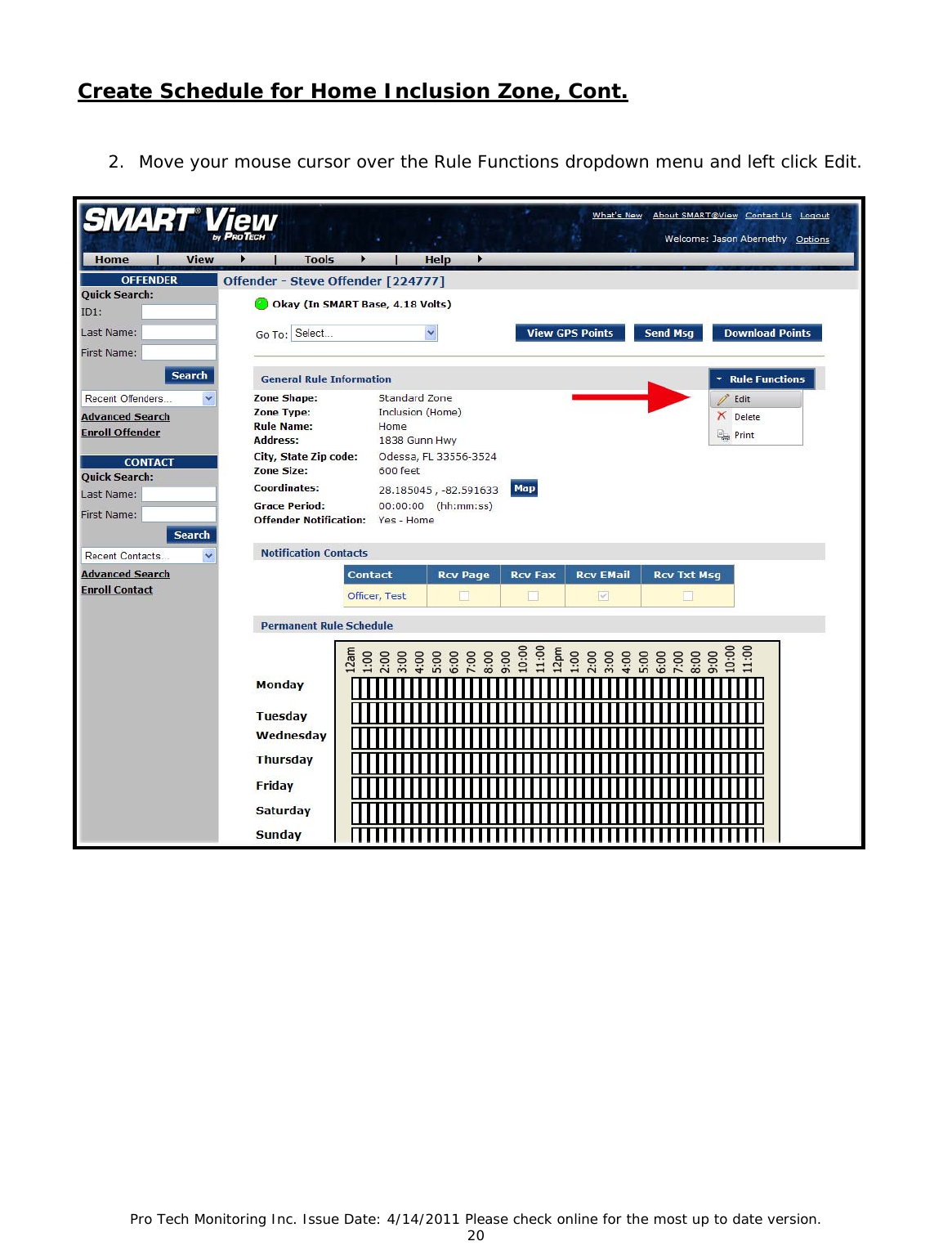Click the Logout link
This screenshot has height=1259, width=952.
click(815, 216)
